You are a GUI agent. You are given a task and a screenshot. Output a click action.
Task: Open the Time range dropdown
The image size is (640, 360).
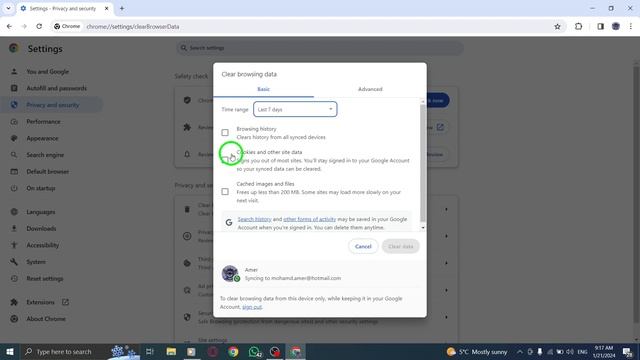coord(295,109)
